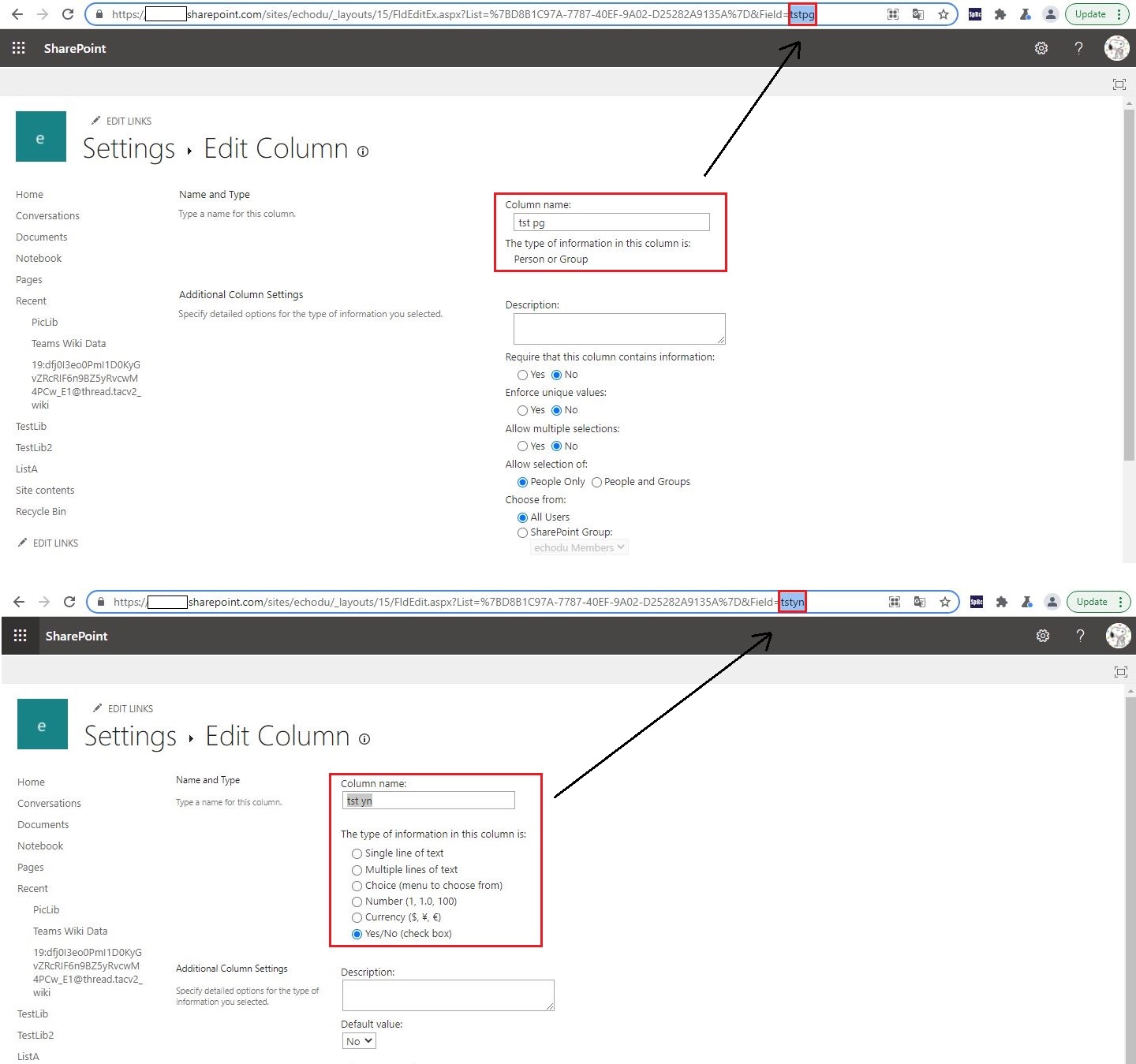Click the profile avatar picture
Image resolution: width=1136 pixels, height=1064 pixels.
click(x=1116, y=48)
